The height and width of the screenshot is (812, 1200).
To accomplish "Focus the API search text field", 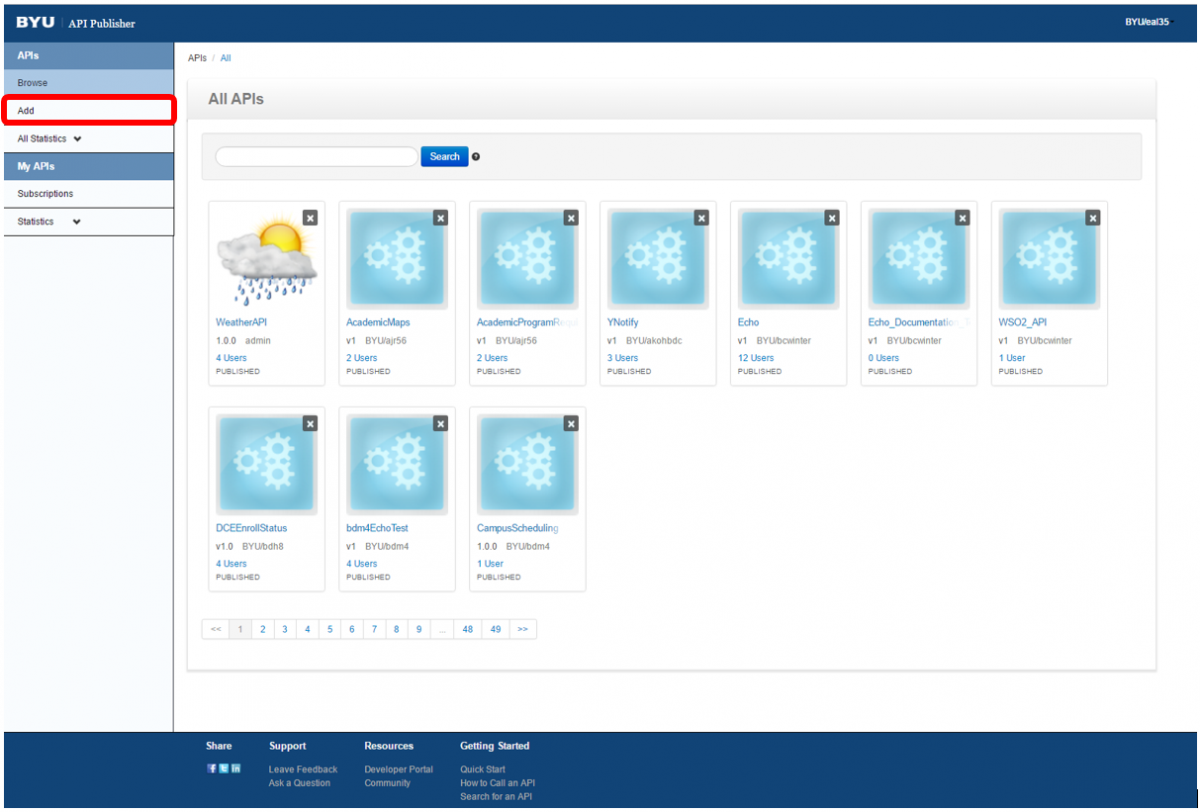I will (x=316, y=157).
